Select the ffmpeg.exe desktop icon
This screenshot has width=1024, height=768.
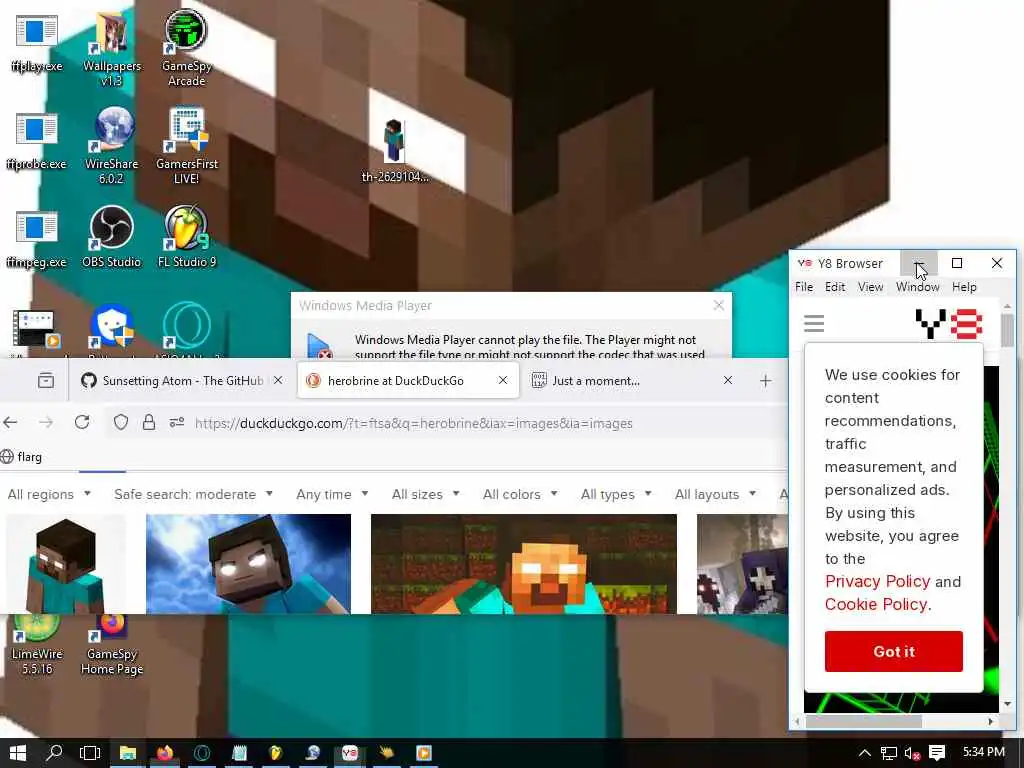click(36, 239)
